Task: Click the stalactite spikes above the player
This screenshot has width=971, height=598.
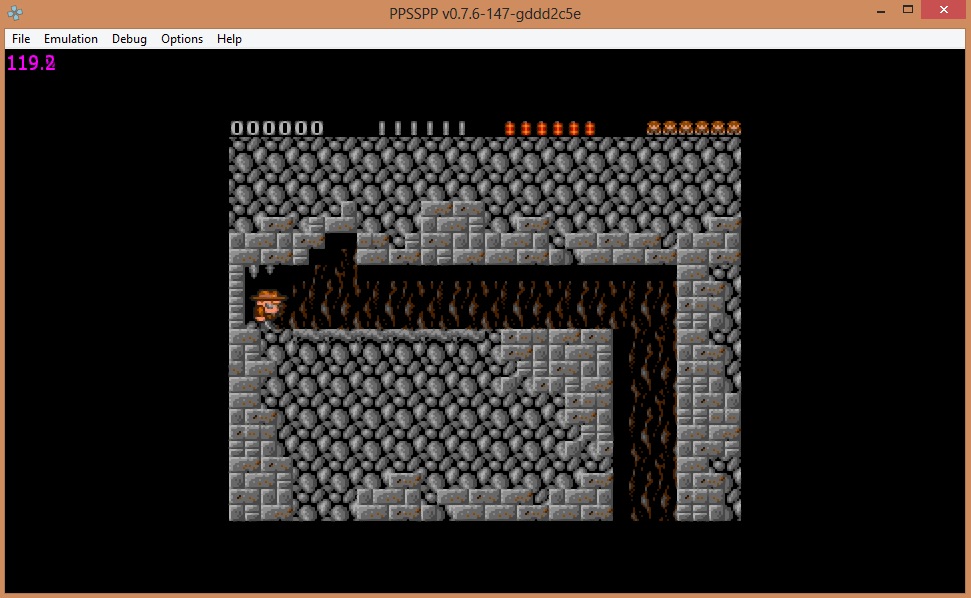Action: (261, 270)
